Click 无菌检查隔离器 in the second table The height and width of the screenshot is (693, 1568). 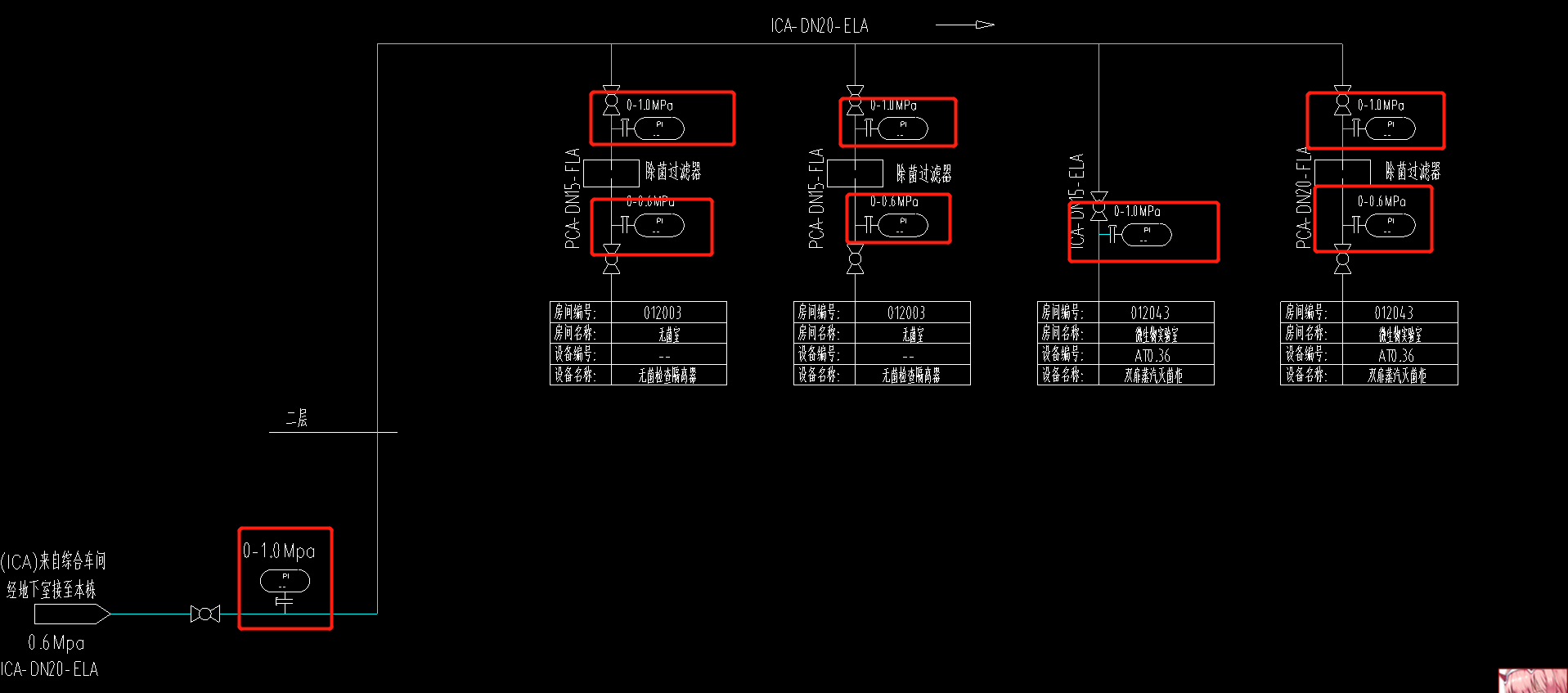click(x=911, y=376)
